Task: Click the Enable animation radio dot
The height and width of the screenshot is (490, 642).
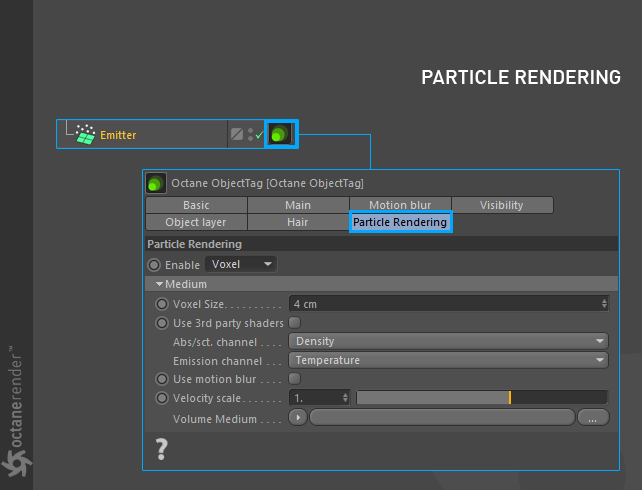Action: 154,265
